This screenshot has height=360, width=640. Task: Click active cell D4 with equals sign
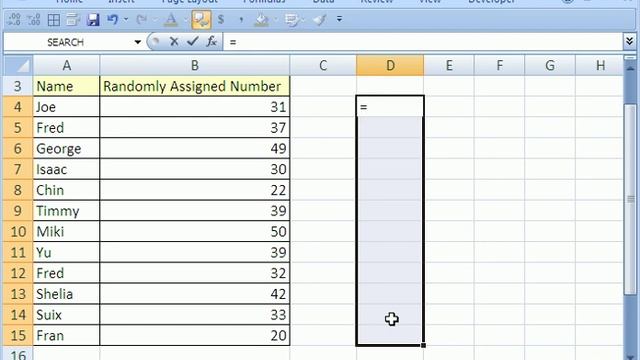(x=390, y=107)
